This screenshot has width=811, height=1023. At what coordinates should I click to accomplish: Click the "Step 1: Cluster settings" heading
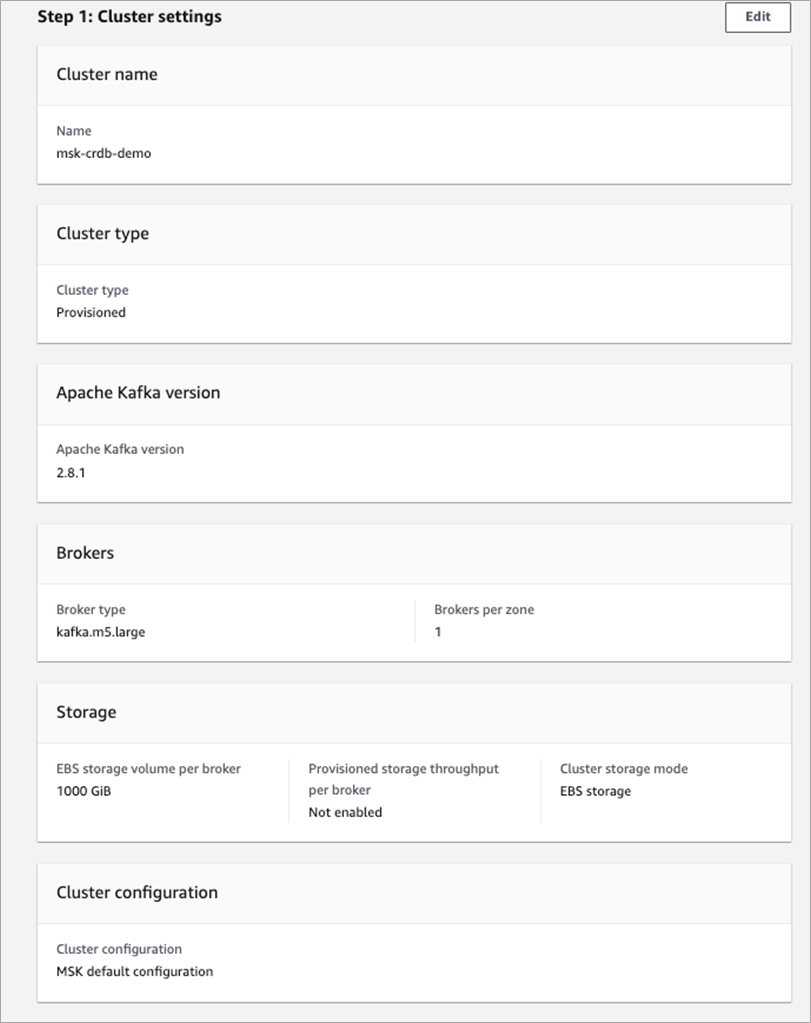tap(130, 17)
